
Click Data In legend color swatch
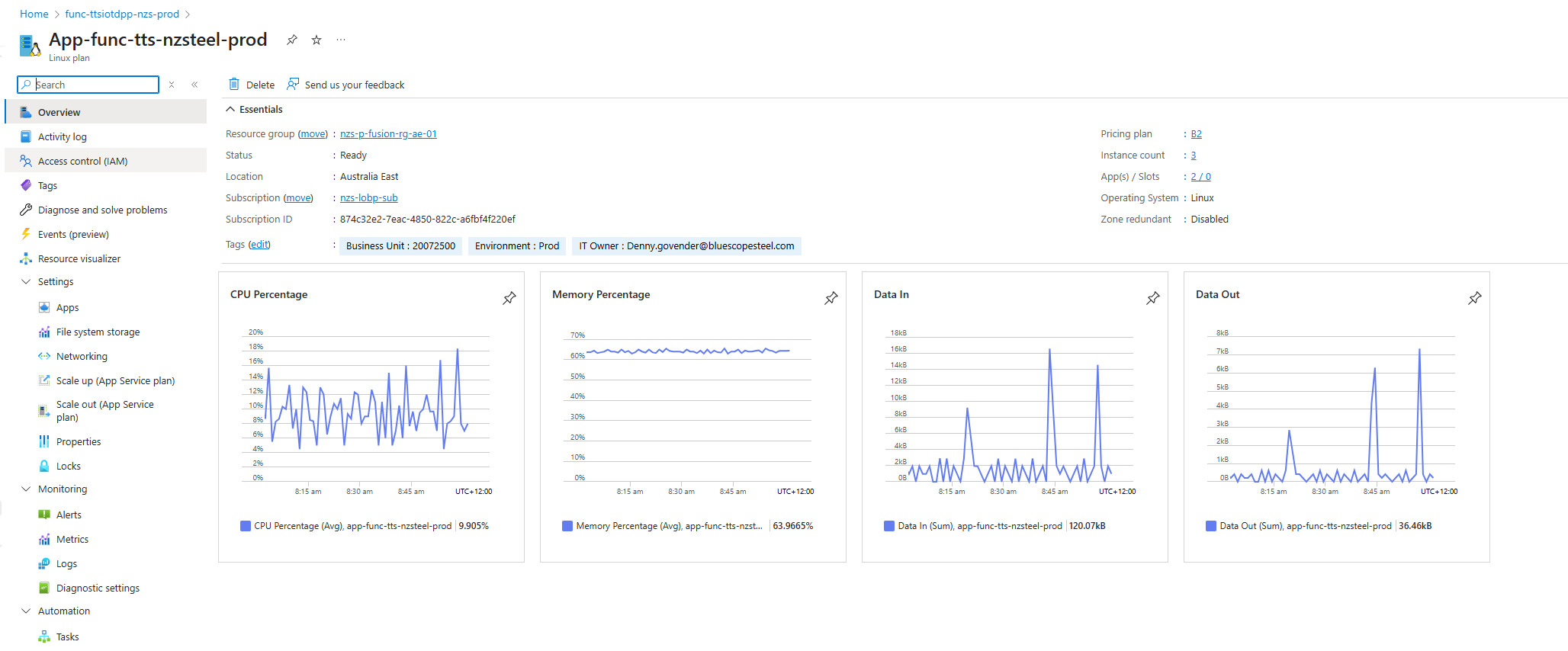[x=889, y=525]
